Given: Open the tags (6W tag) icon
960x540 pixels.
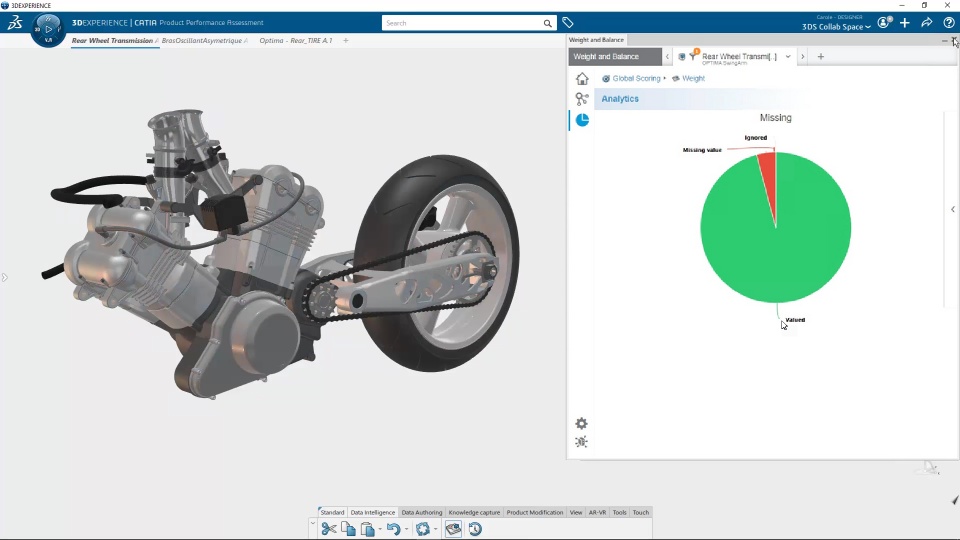Looking at the screenshot, I should point(568,23).
